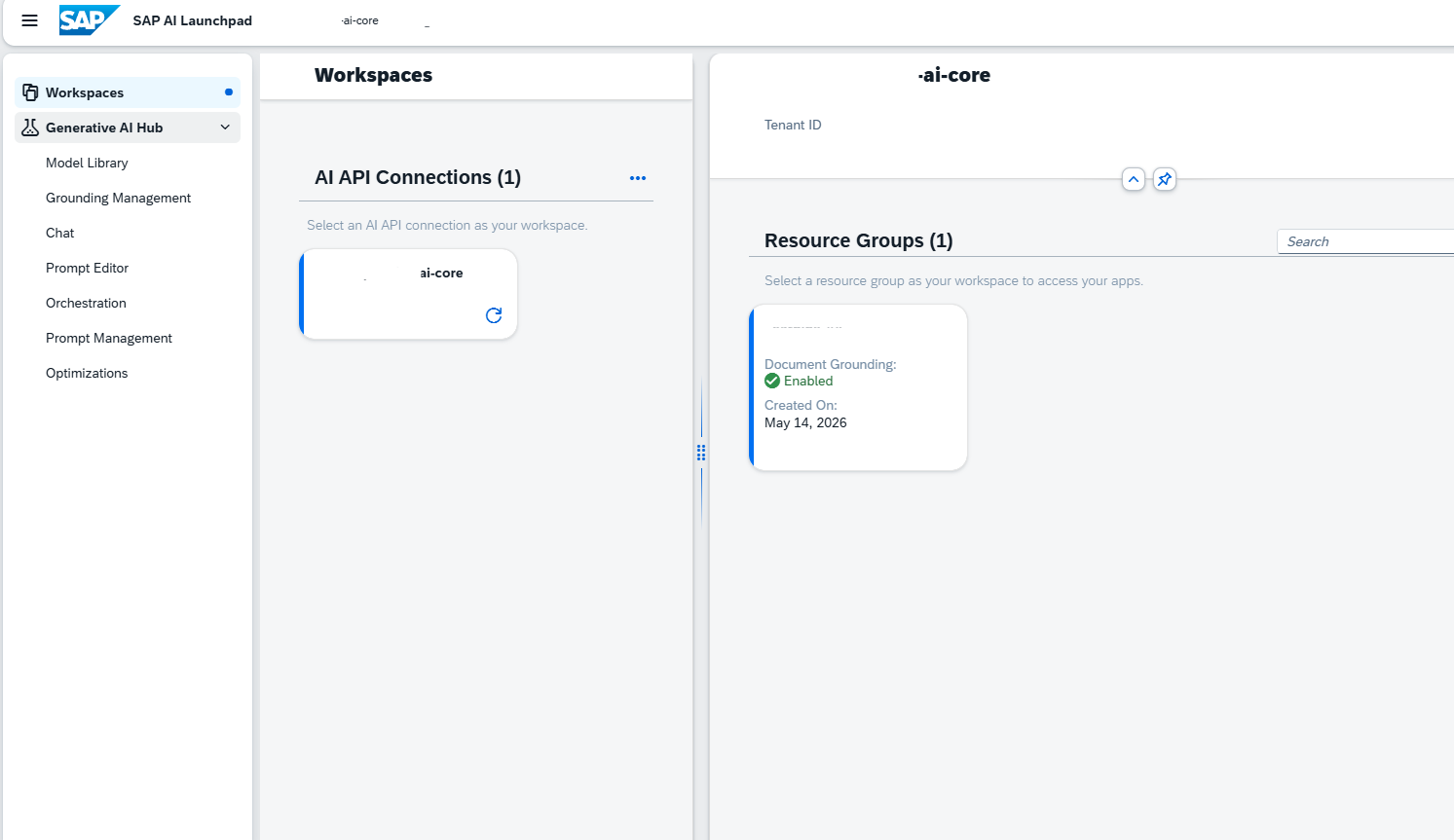Click the May 14, 2026 date
The width and height of the screenshot is (1454, 840).
click(805, 422)
